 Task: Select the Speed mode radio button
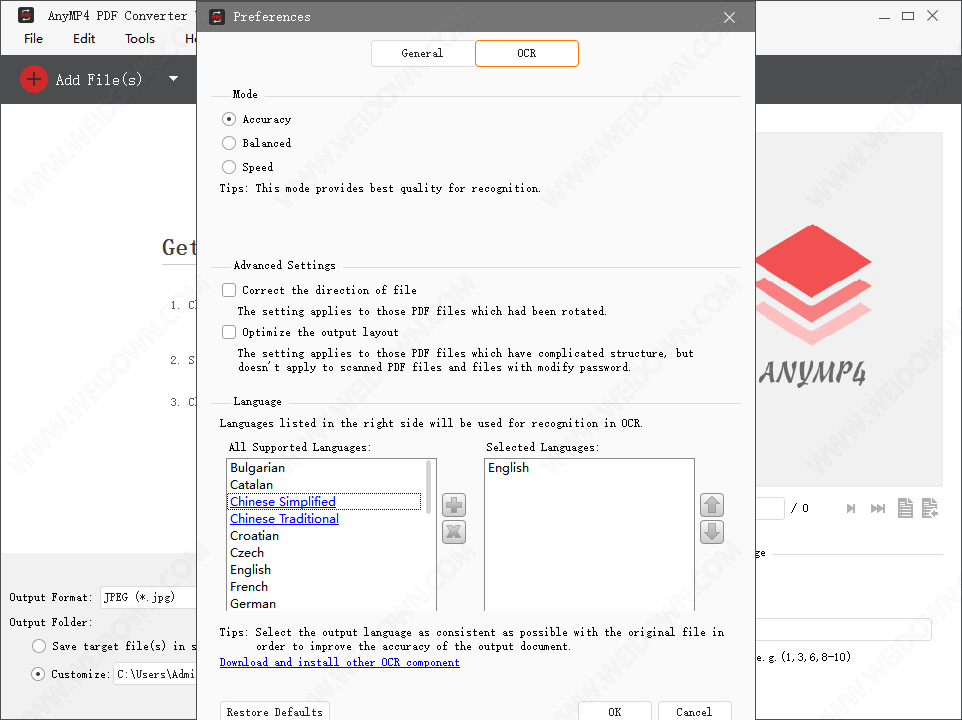[x=229, y=167]
